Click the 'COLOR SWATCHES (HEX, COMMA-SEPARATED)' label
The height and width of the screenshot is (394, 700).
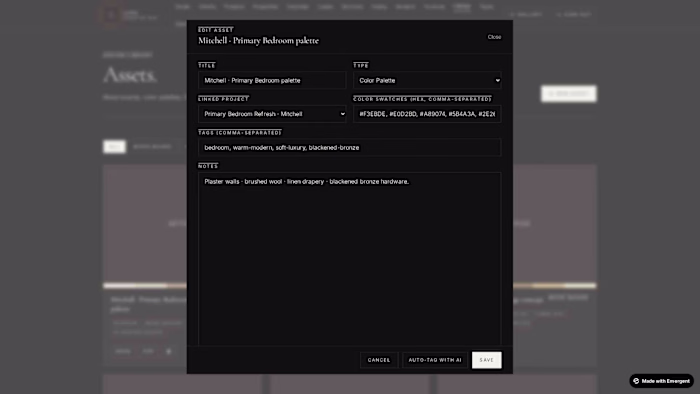tap(422, 99)
